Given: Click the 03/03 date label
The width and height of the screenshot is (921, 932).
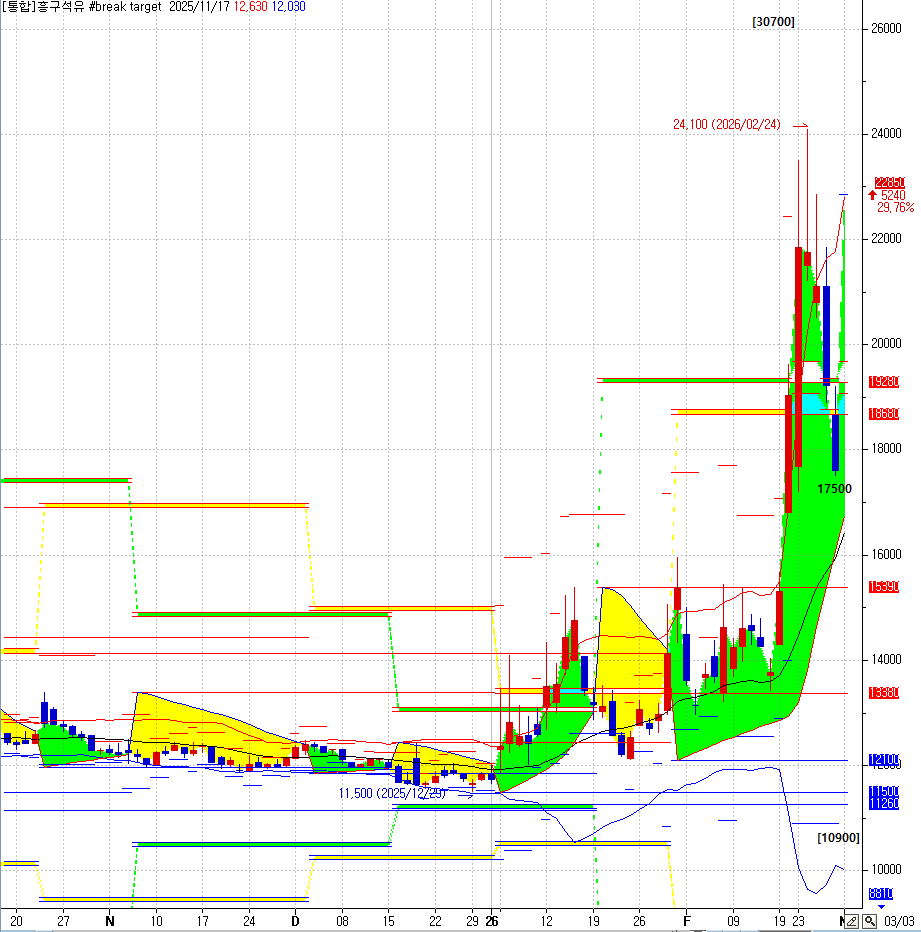Looking at the screenshot, I should click(898, 921).
